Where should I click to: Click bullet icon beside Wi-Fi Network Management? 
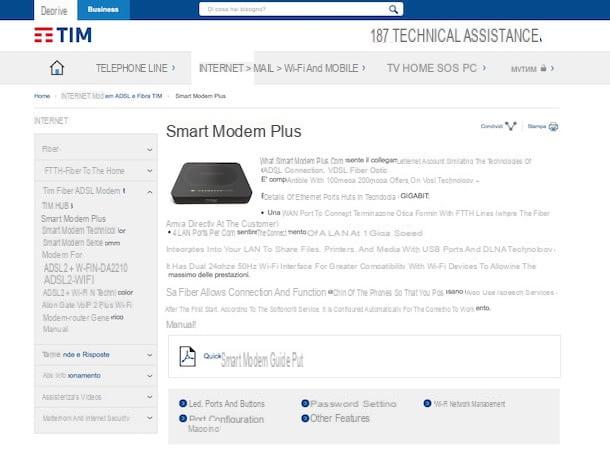click(x=427, y=403)
